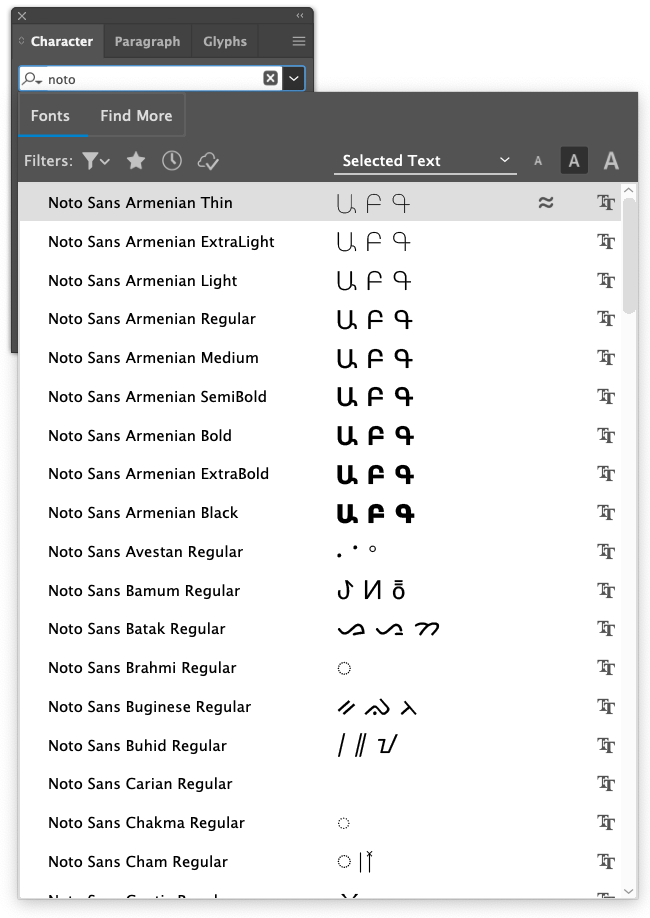Click TrueType icon for Brahmi Regular
Image resolution: width=650 pixels, height=918 pixels.
coord(605,667)
